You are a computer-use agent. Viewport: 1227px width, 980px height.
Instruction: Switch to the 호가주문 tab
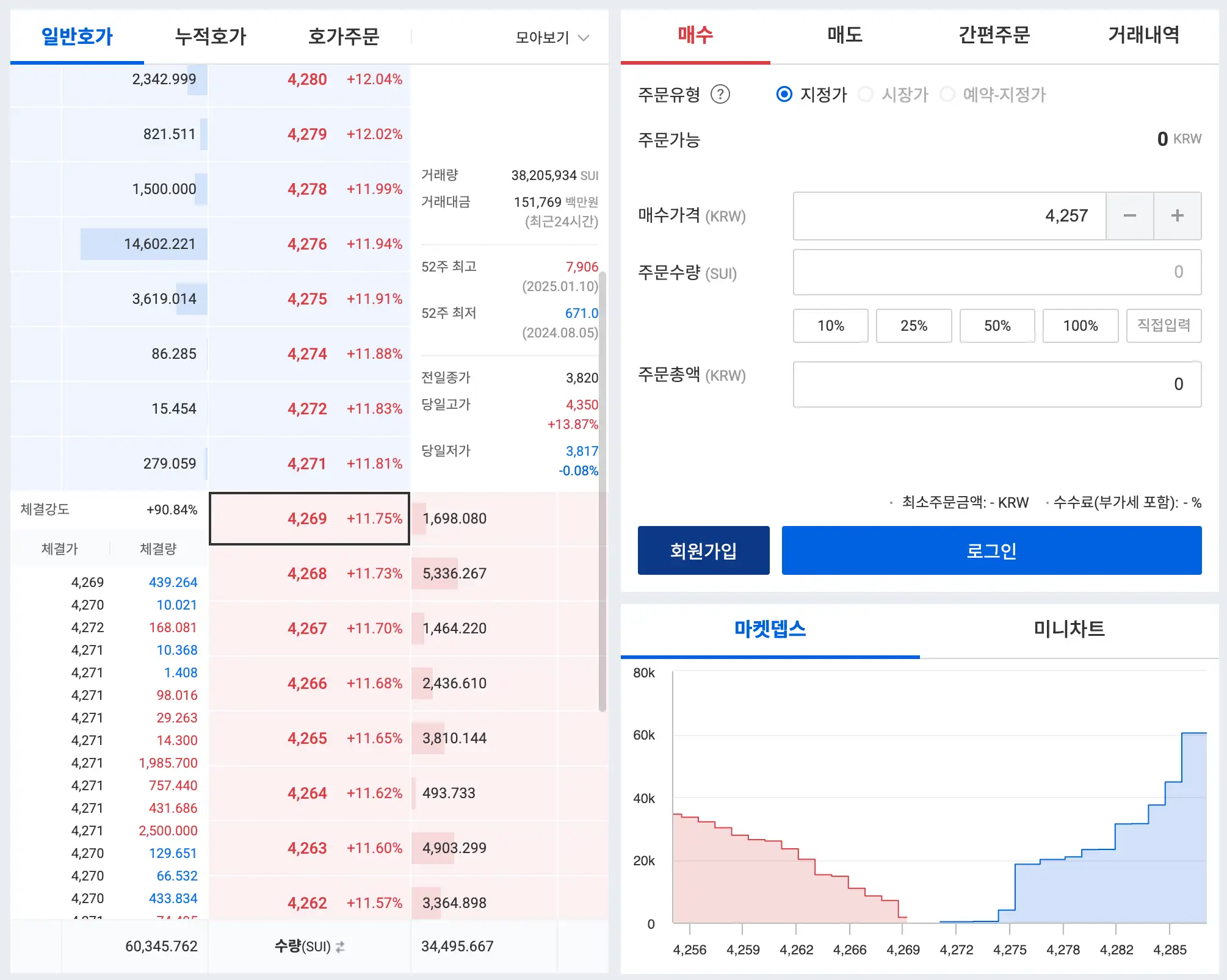click(344, 37)
